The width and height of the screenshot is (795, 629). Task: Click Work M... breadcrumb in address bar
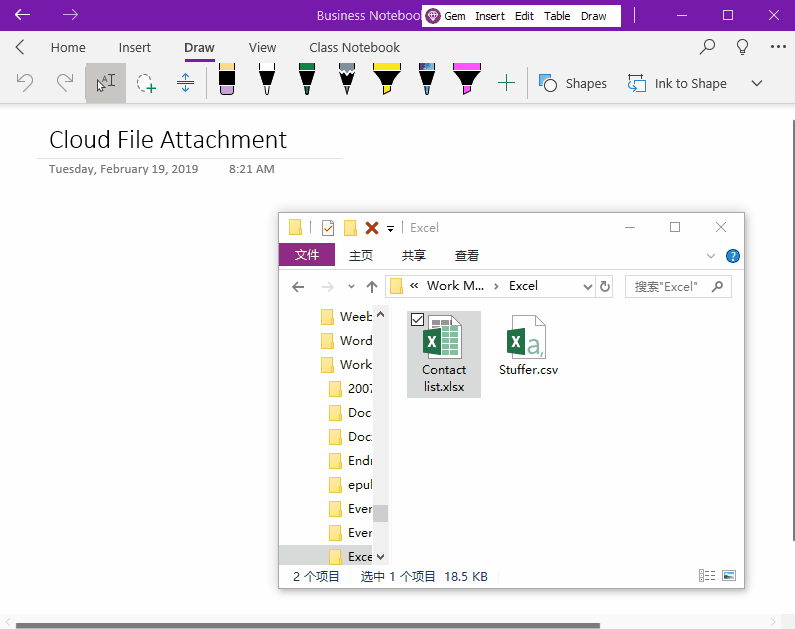tap(455, 286)
